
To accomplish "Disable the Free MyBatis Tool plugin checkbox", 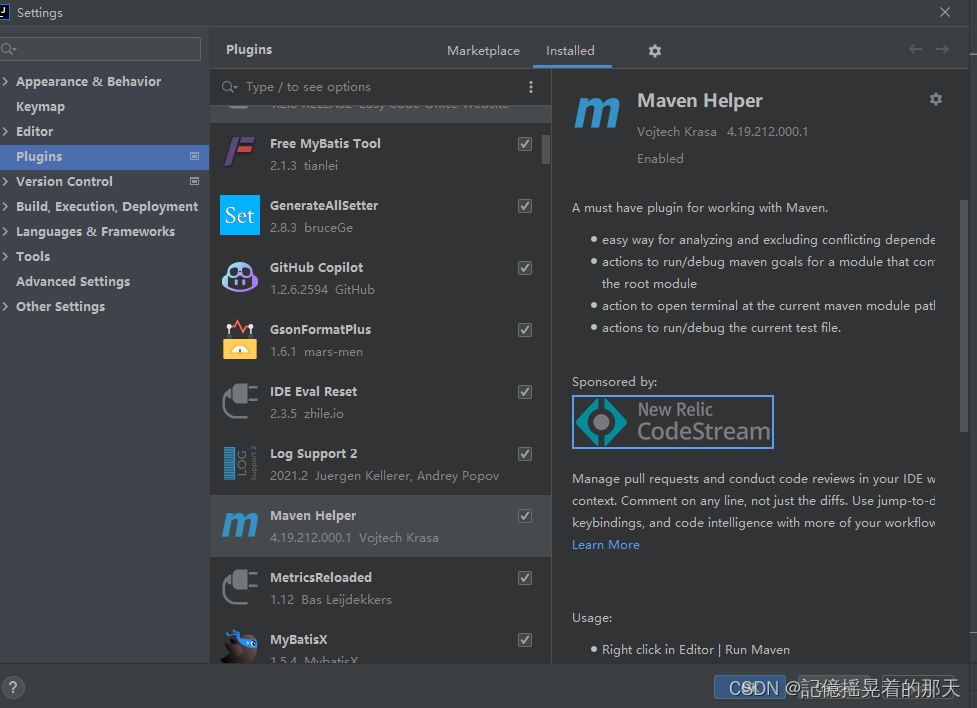I will click(x=525, y=144).
